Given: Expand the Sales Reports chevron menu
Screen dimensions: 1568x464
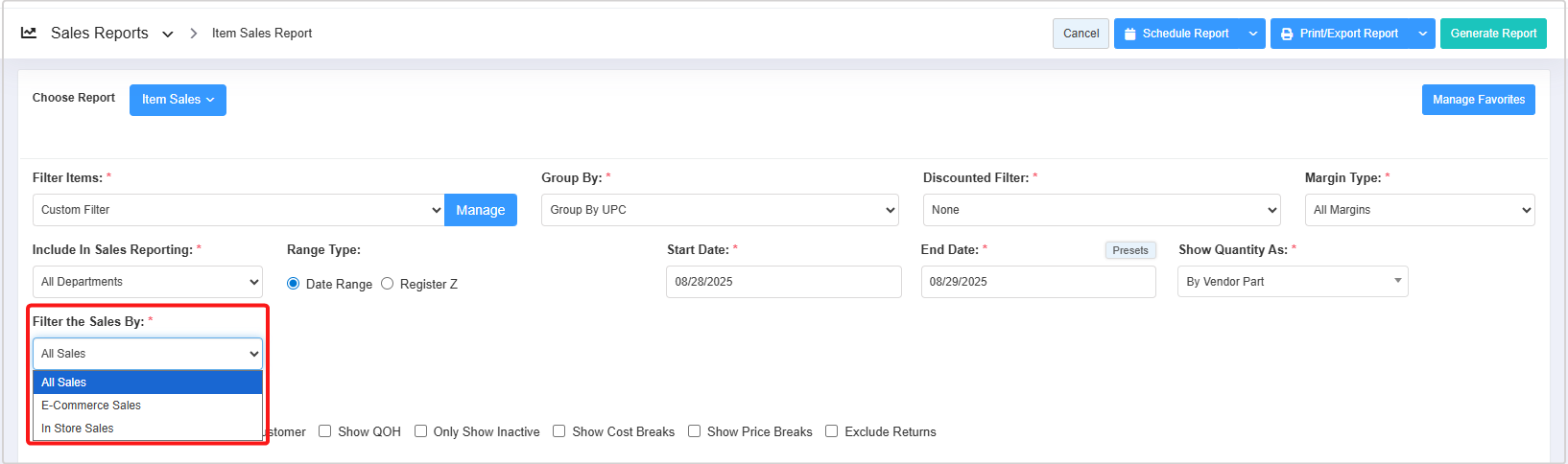Looking at the screenshot, I should 168,34.
